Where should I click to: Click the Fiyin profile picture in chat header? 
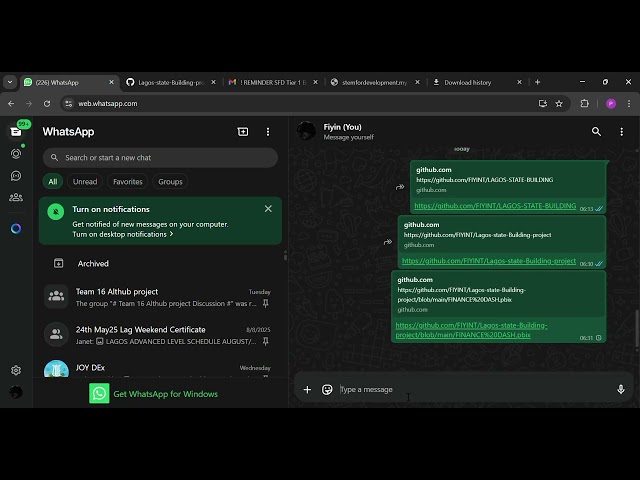tap(306, 131)
